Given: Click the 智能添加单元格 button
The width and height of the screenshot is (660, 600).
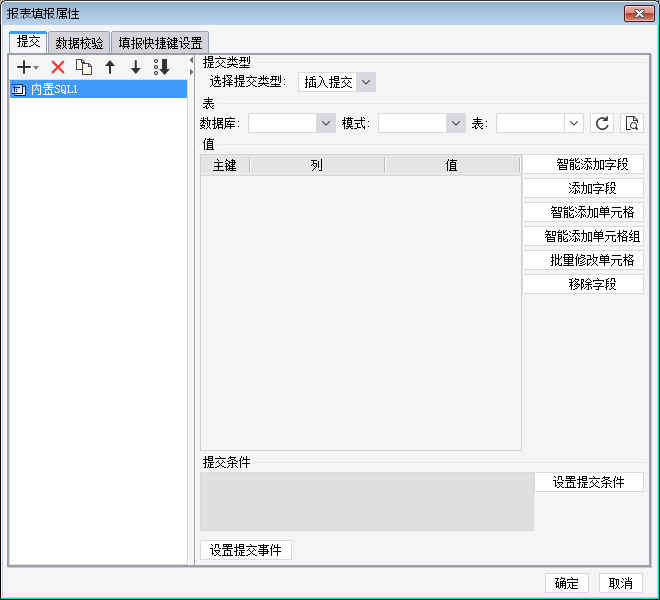Looking at the screenshot, I should coord(583,212).
